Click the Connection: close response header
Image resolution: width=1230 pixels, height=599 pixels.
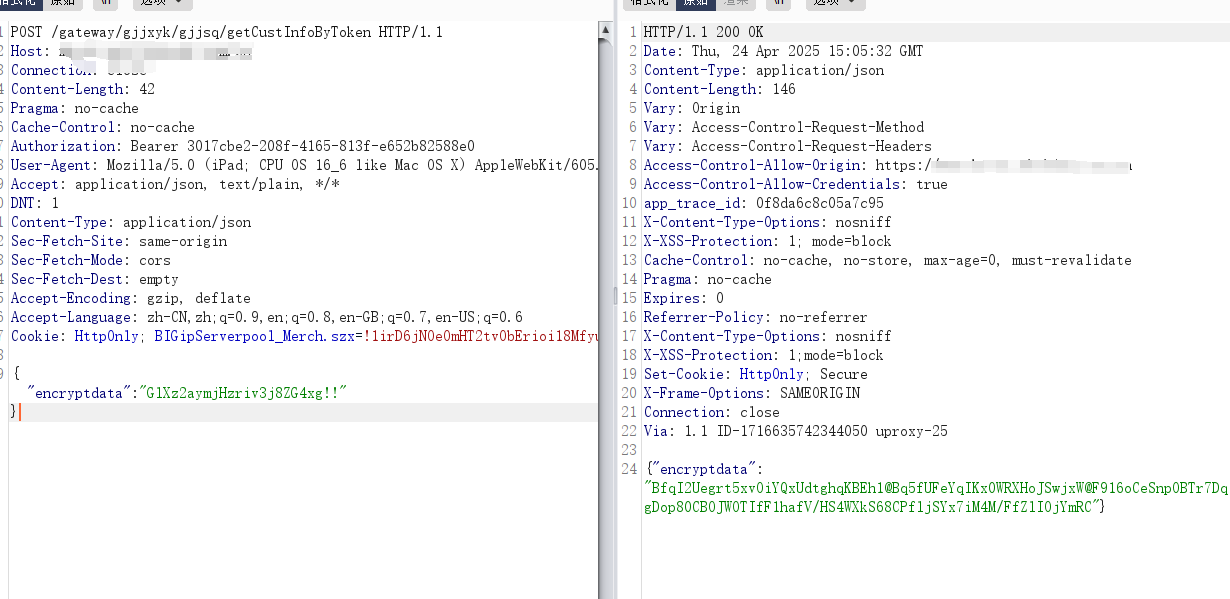[712, 412]
